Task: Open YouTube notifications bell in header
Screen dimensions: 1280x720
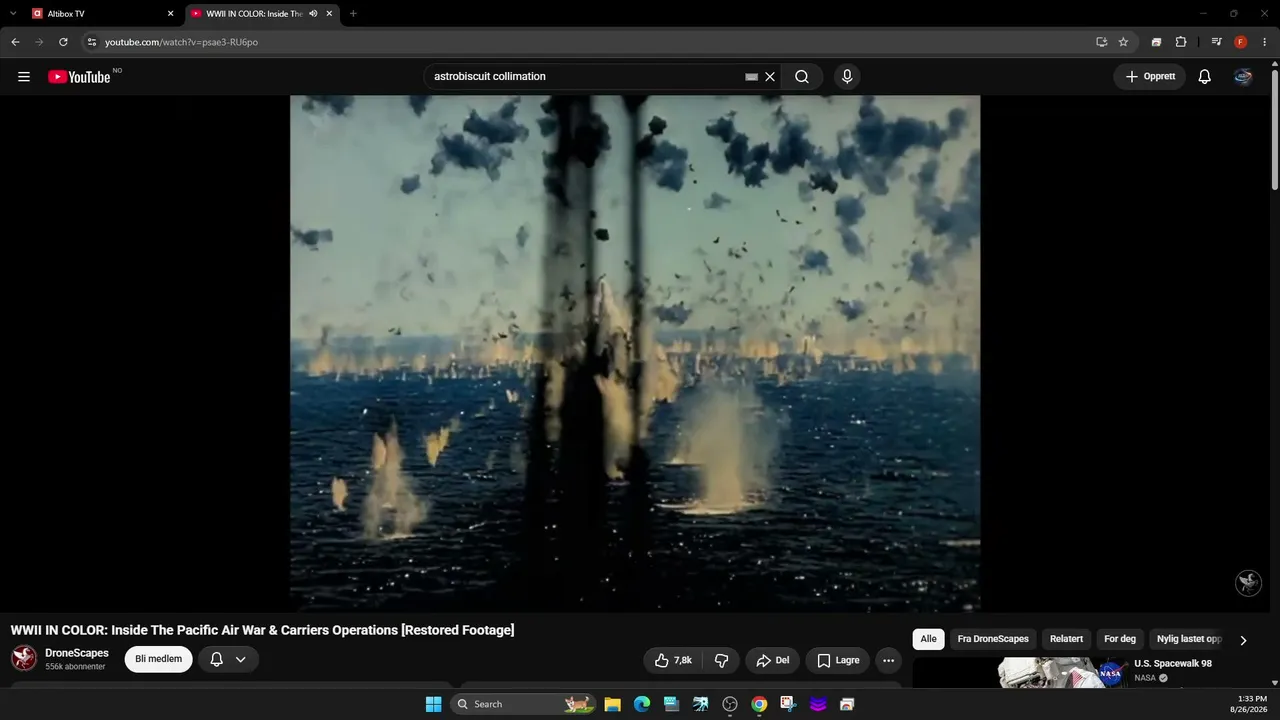Action: 1205,77
